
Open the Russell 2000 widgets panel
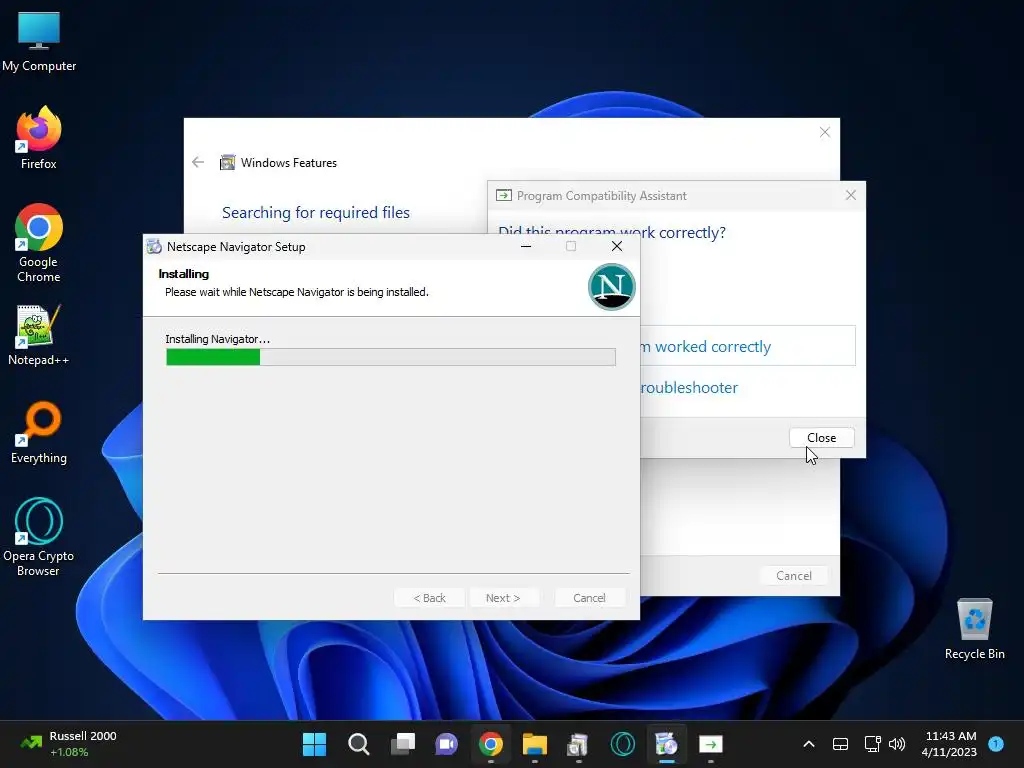[69, 744]
